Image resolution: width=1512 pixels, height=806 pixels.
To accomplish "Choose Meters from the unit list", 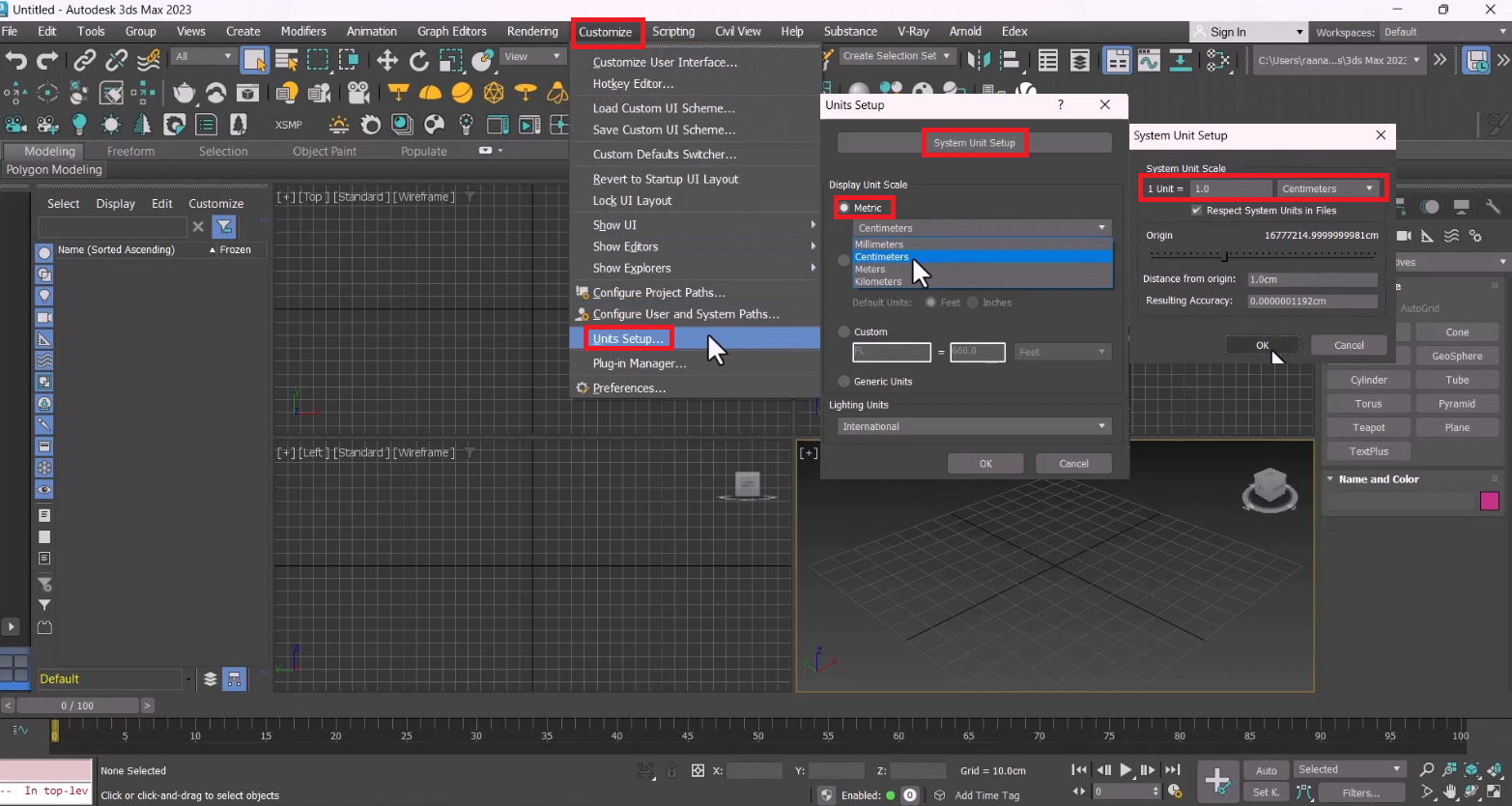I will tap(870, 270).
